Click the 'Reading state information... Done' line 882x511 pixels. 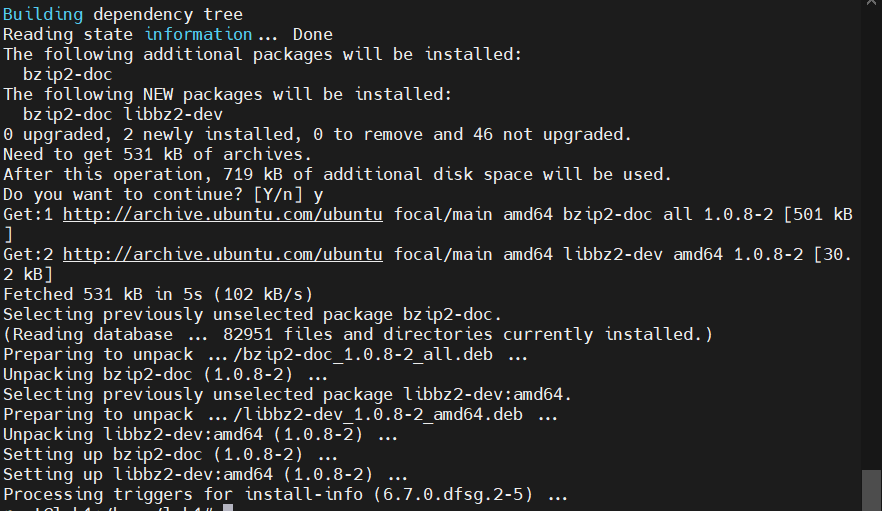pos(167,34)
